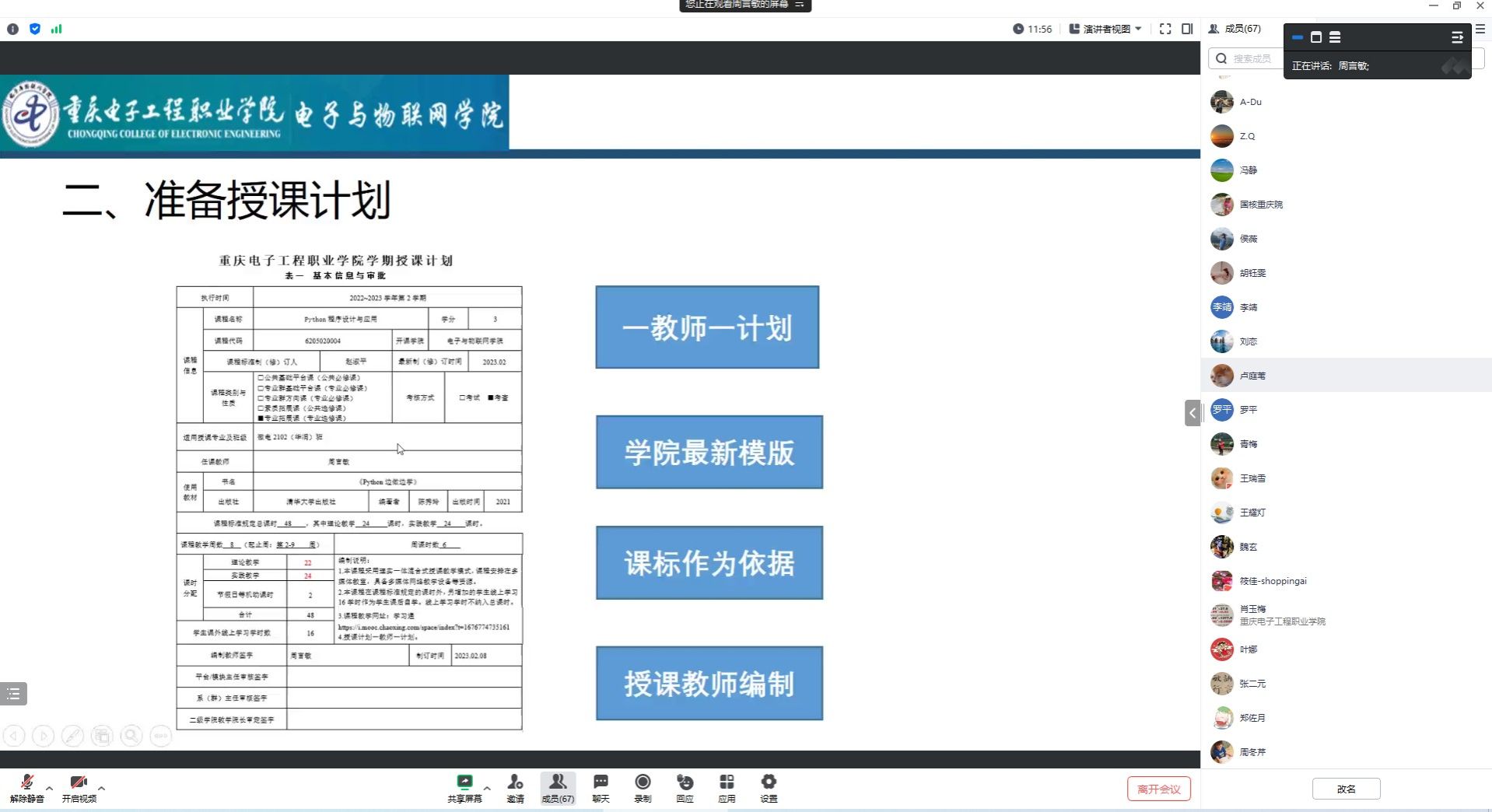Open the 应用 apps icon
Image resolution: width=1492 pixels, height=812 pixels.
(727, 787)
